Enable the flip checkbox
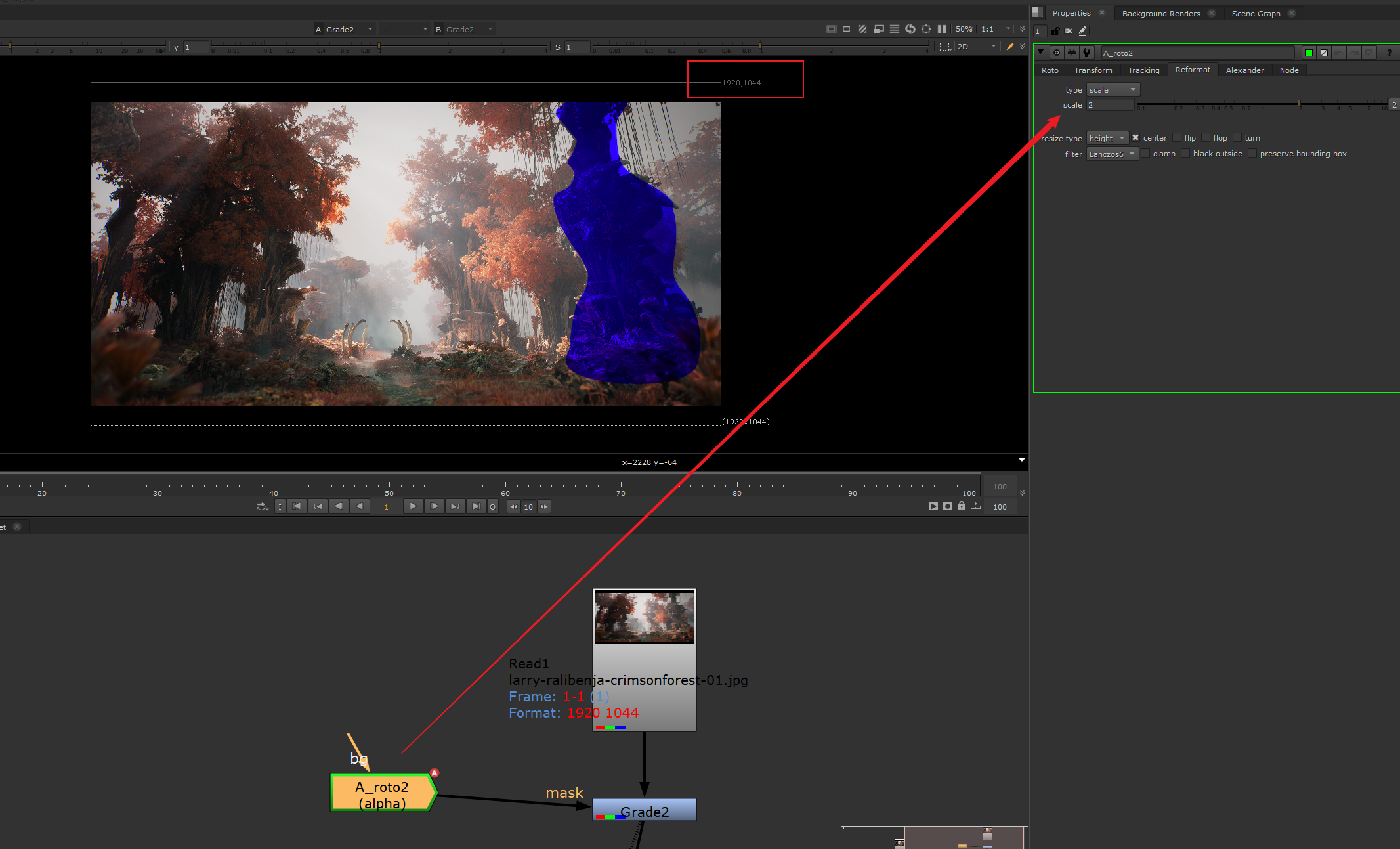 click(x=1177, y=138)
